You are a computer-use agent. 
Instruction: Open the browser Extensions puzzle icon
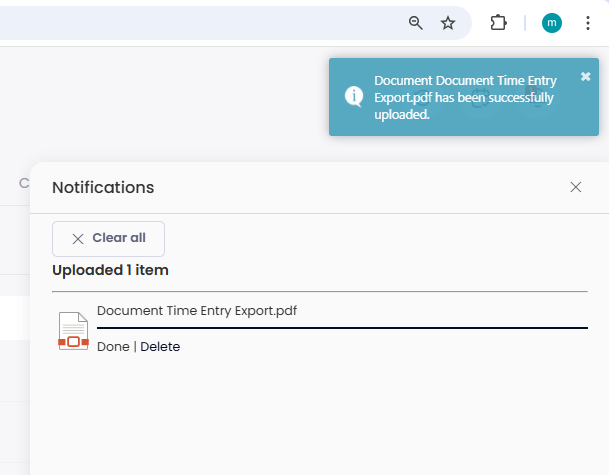498,23
